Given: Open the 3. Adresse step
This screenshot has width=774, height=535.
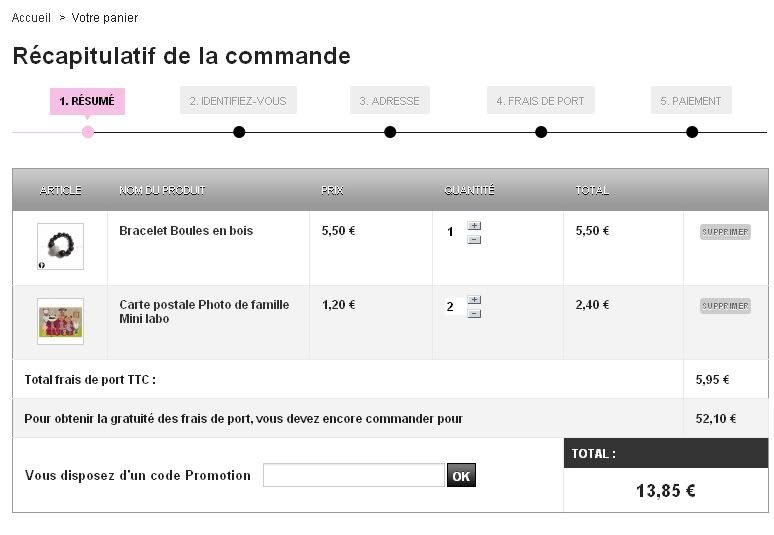Looking at the screenshot, I should pos(389,101).
